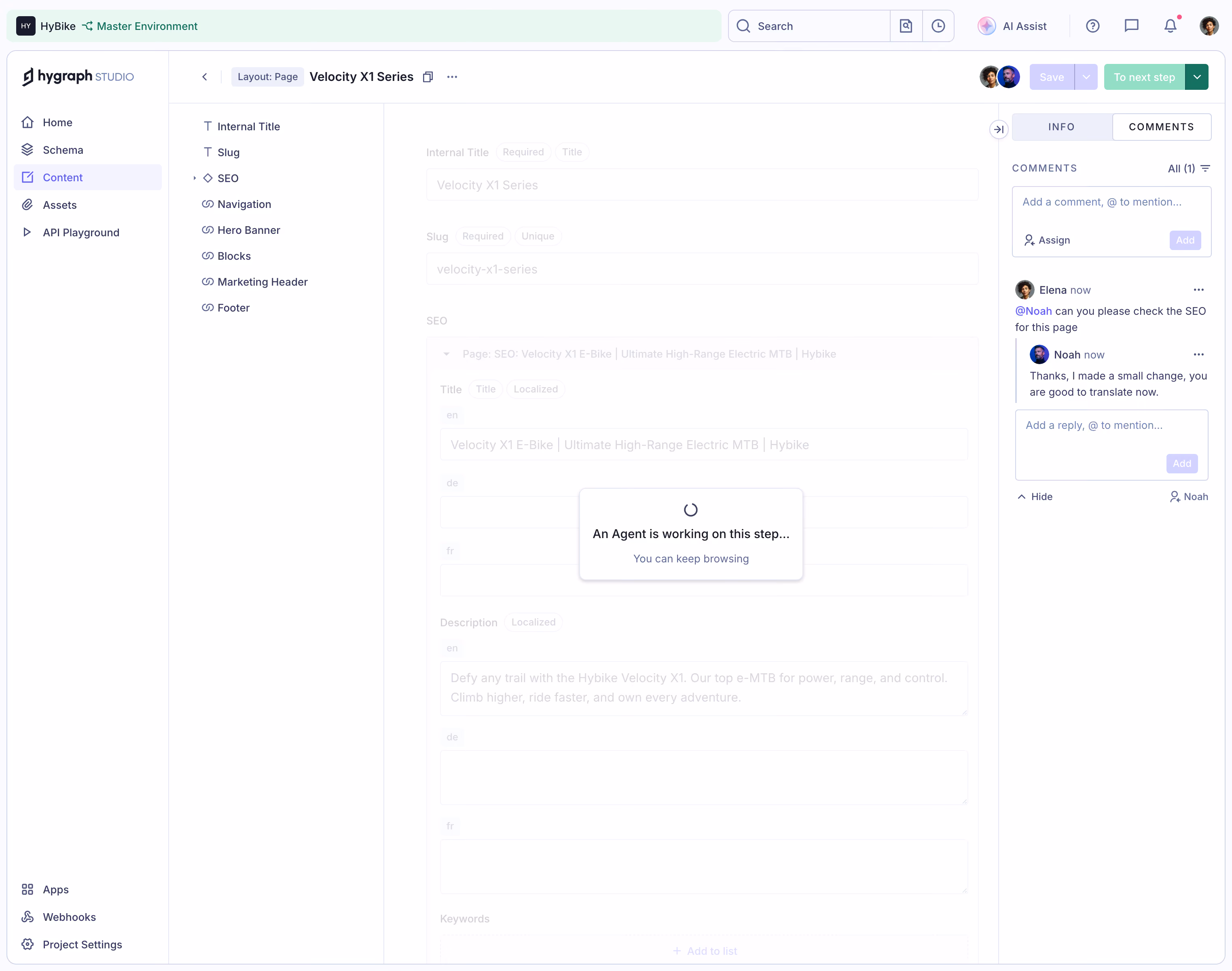Screen dimensions: 1232x971
Task: Collapse the Page: SEO component
Action: 447,354
